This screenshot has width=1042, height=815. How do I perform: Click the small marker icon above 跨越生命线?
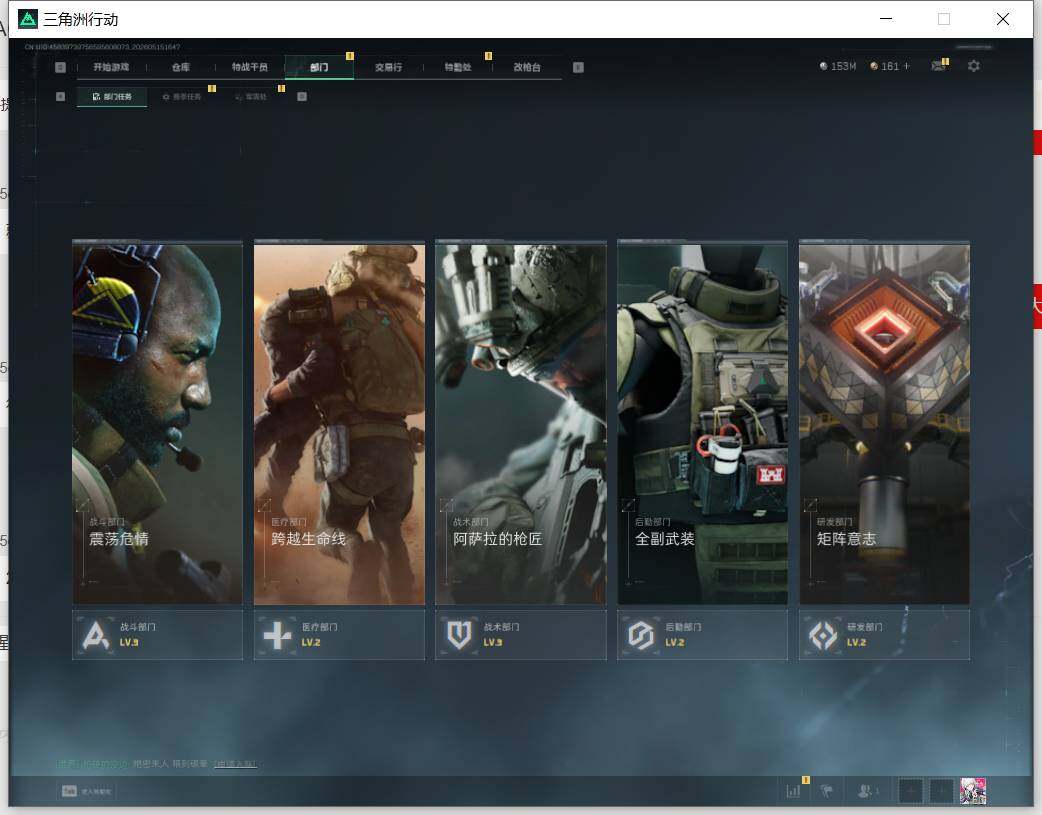(x=264, y=505)
